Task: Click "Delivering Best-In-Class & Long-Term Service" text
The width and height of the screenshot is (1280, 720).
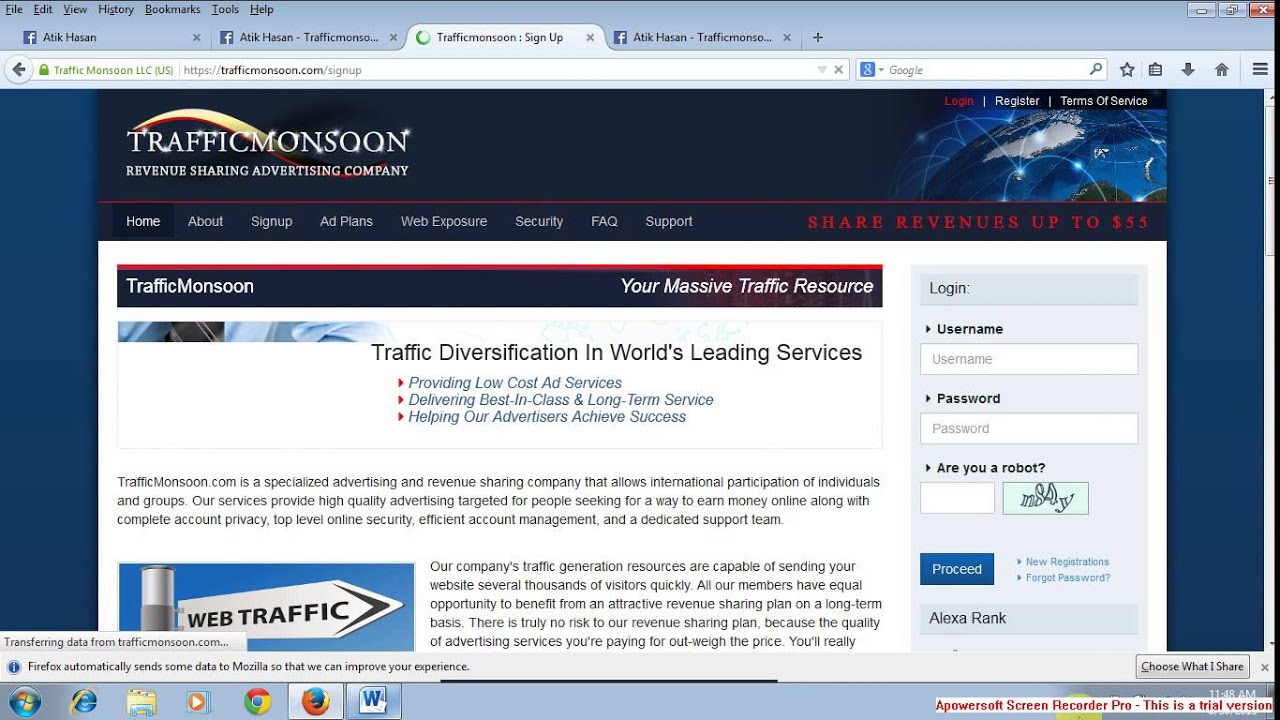Action: coord(561,400)
